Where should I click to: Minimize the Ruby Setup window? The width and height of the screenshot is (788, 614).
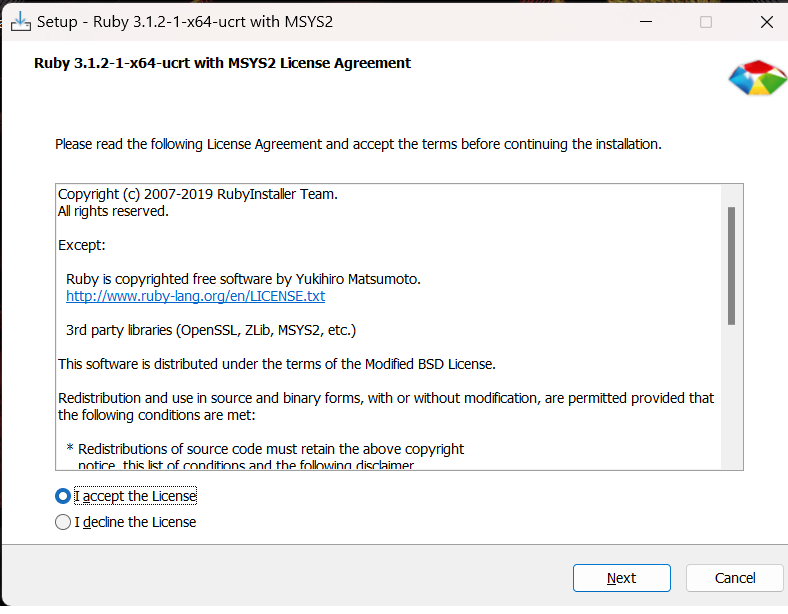pos(644,21)
